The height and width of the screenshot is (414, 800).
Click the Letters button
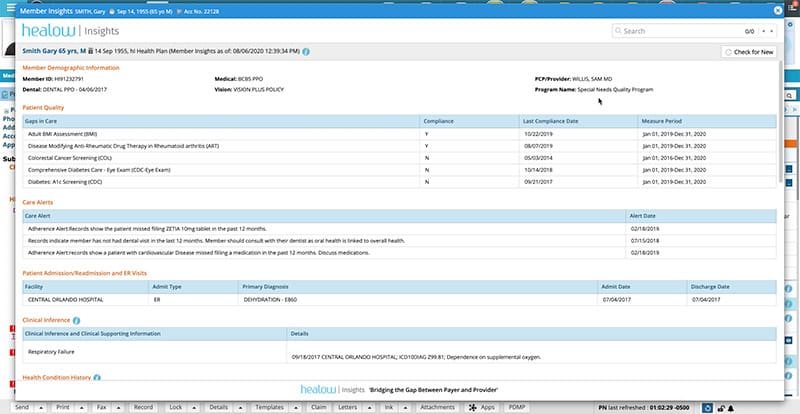click(x=347, y=407)
